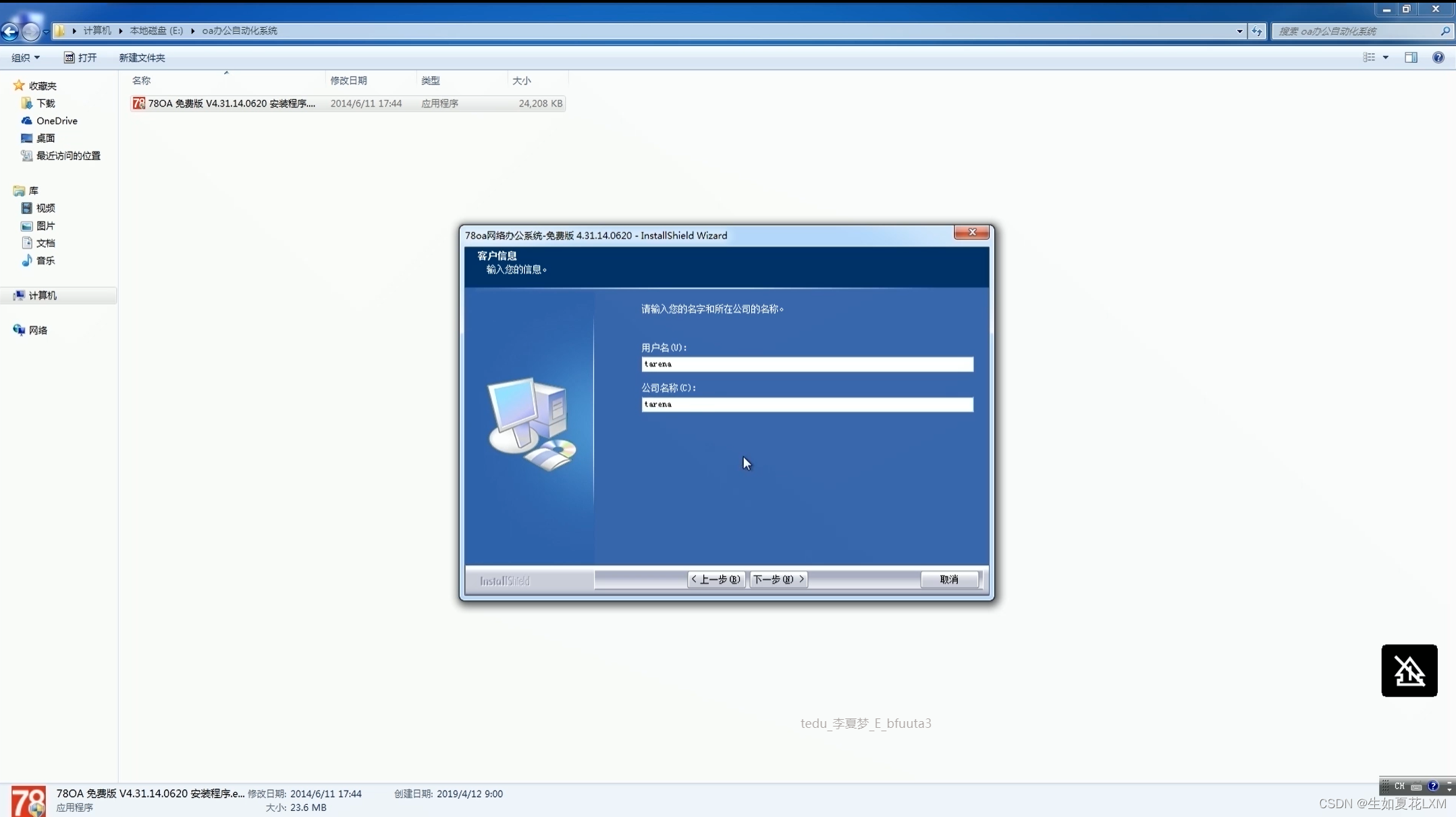Toggle the preview pane icon
The width and height of the screenshot is (1456, 817).
tap(1411, 57)
